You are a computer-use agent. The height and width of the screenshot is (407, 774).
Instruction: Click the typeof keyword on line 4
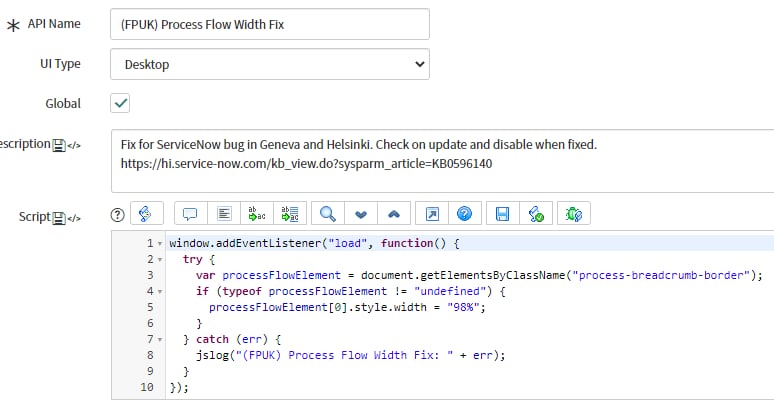(242, 292)
